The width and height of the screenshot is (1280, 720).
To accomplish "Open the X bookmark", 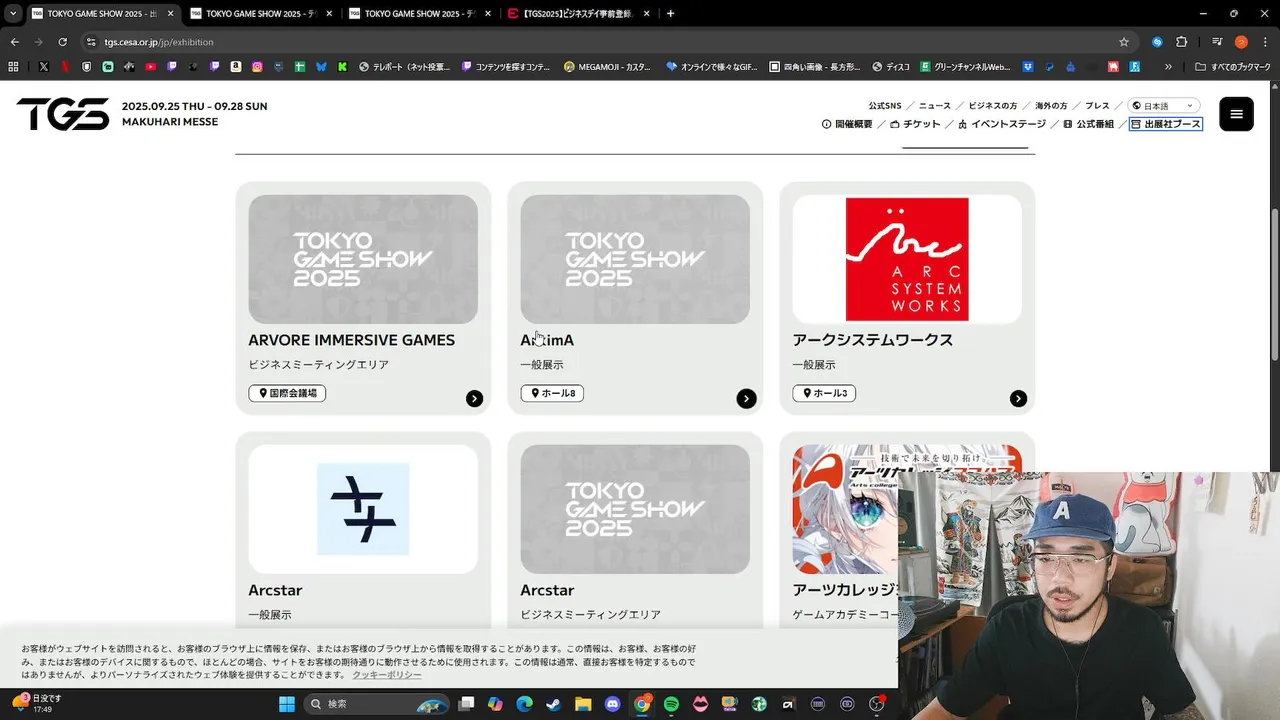I will [x=44, y=67].
